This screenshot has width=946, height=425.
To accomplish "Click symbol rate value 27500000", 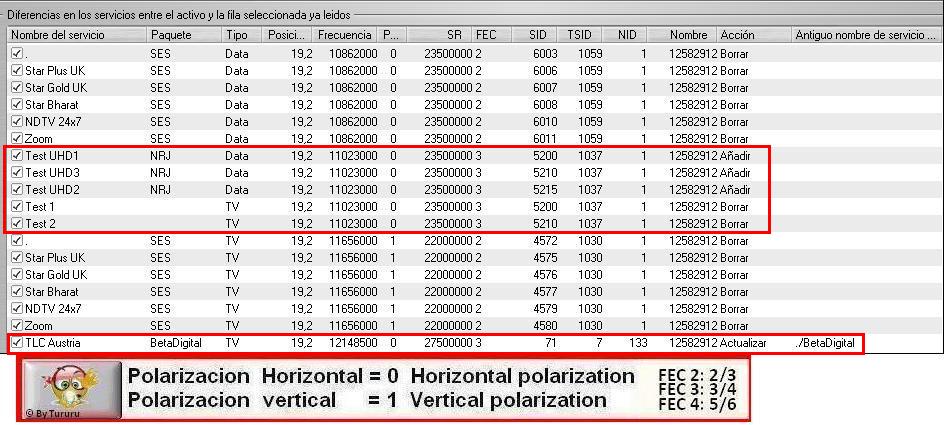I will [448, 344].
